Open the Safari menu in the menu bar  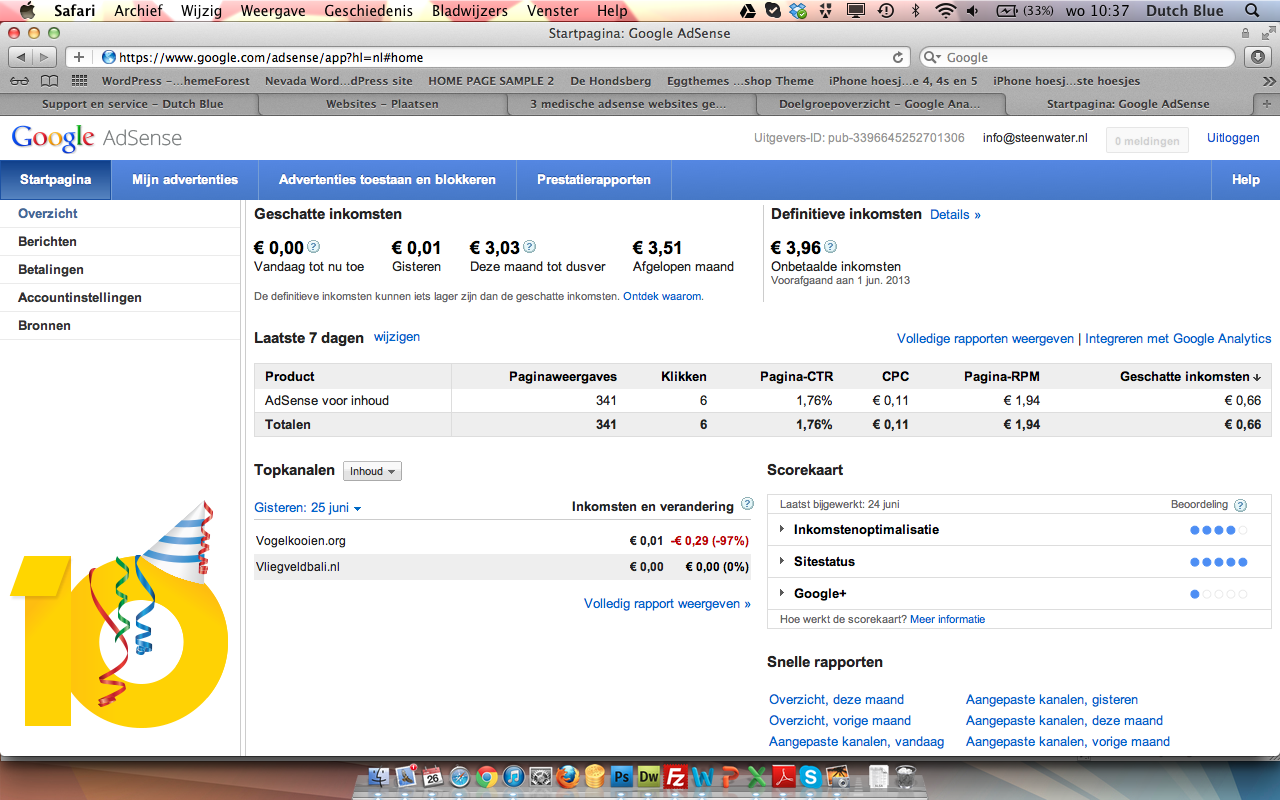(x=74, y=11)
